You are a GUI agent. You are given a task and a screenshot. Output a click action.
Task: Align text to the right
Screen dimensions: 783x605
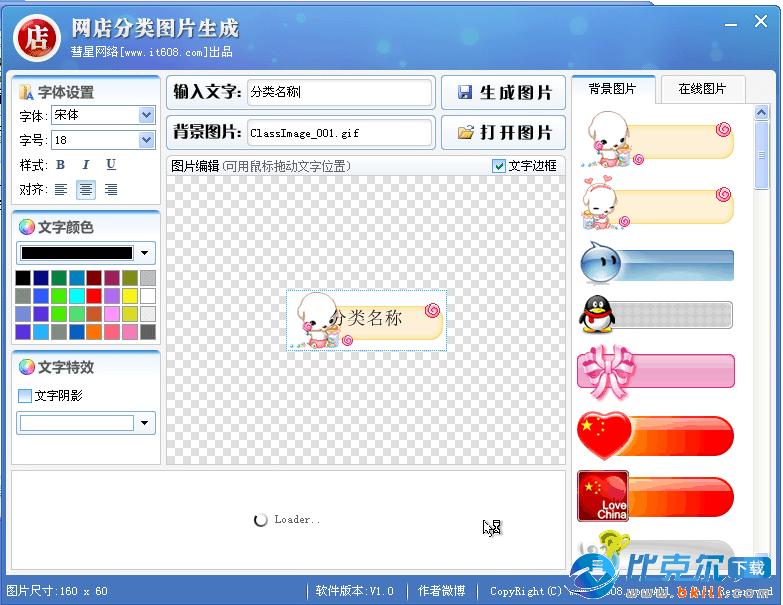click(x=111, y=189)
